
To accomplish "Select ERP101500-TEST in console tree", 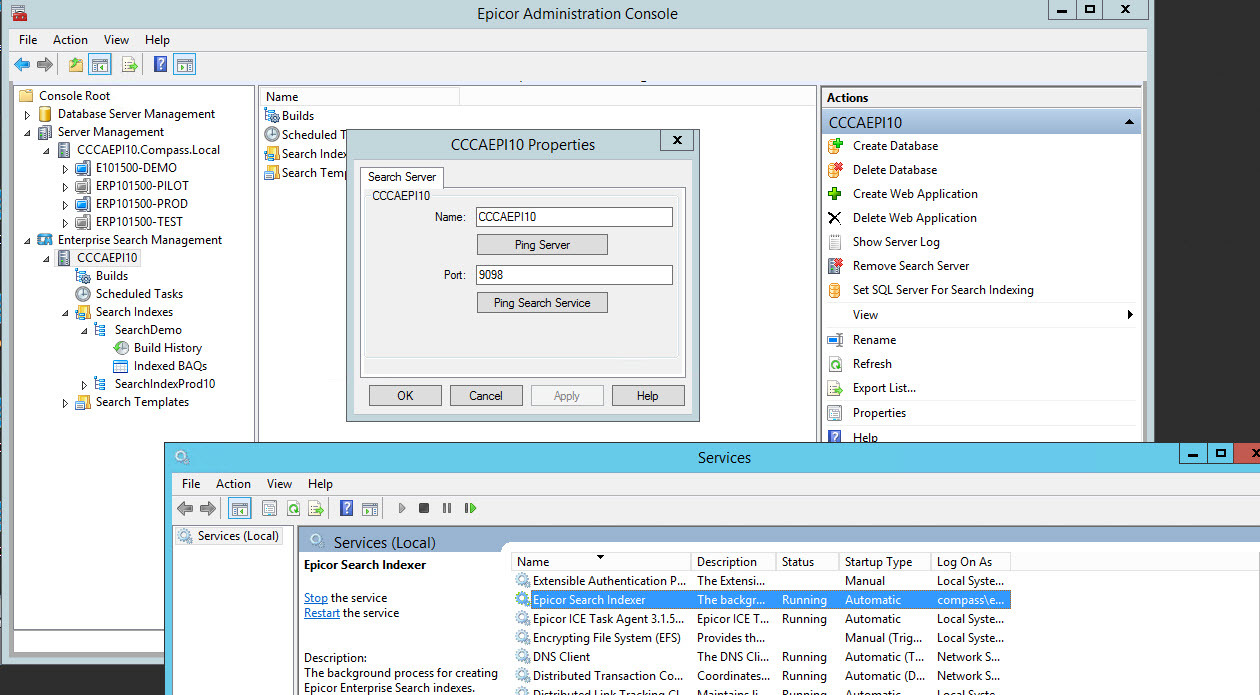I will 139,222.
